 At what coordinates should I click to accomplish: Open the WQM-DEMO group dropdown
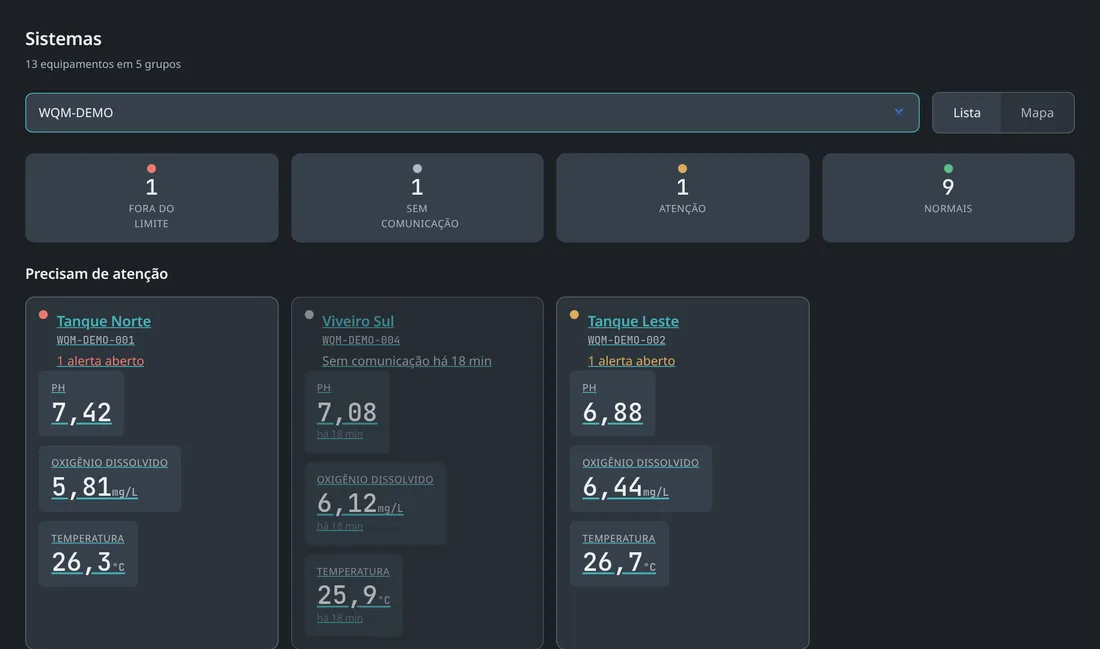472,112
